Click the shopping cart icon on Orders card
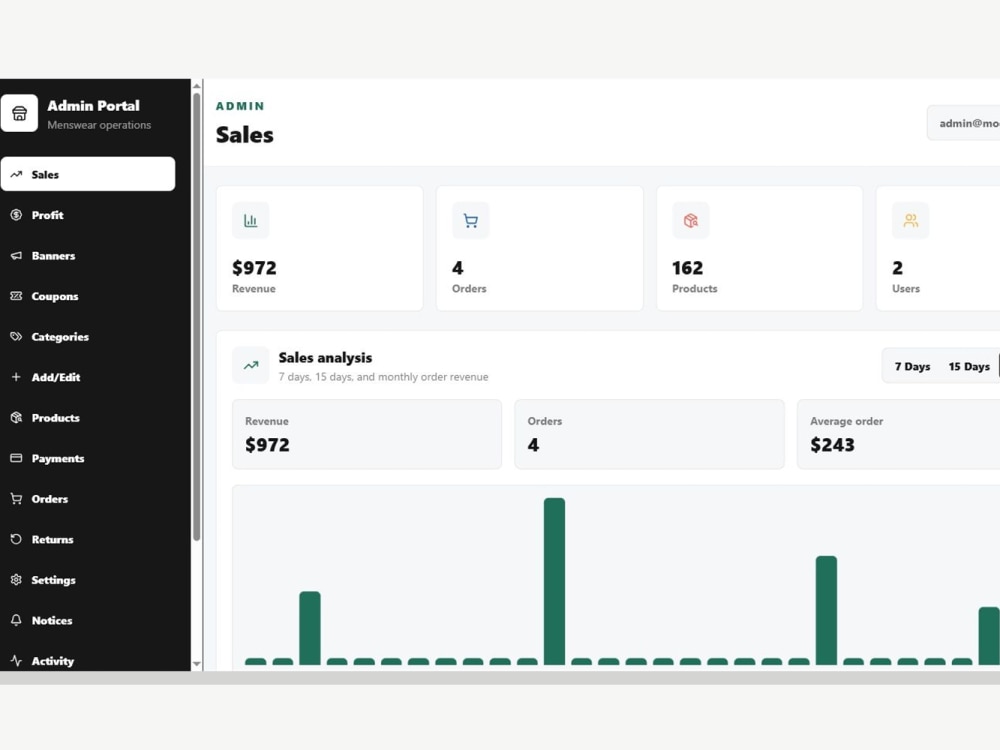 click(471, 221)
